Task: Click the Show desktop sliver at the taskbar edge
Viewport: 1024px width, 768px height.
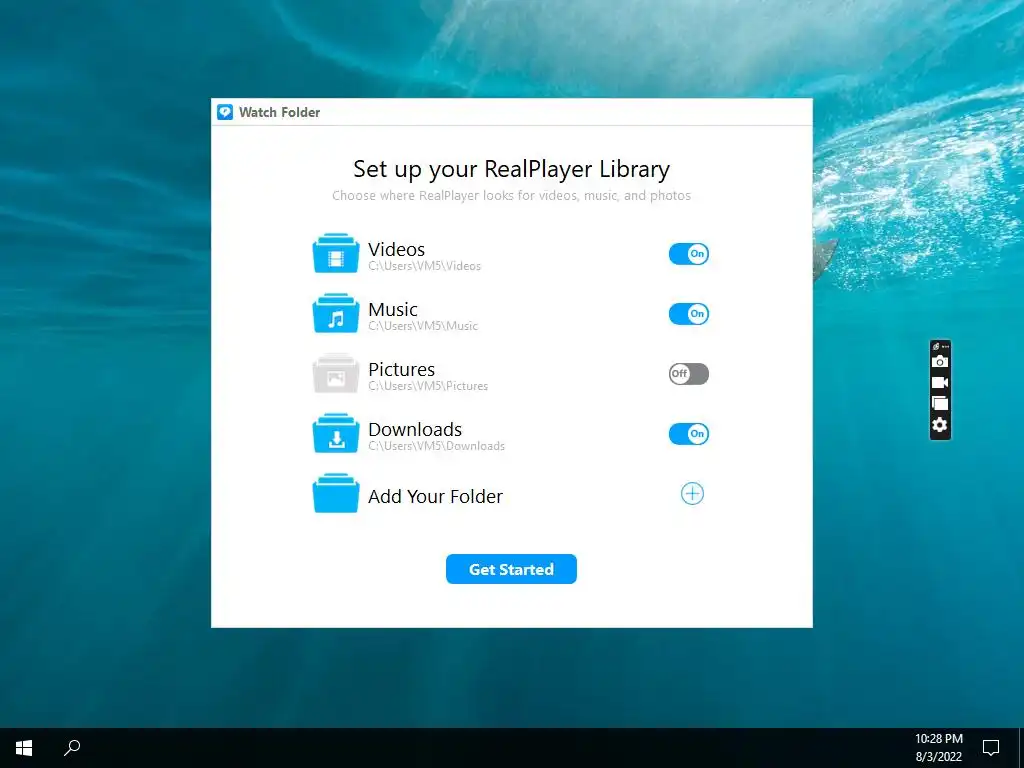Action: point(1021,748)
